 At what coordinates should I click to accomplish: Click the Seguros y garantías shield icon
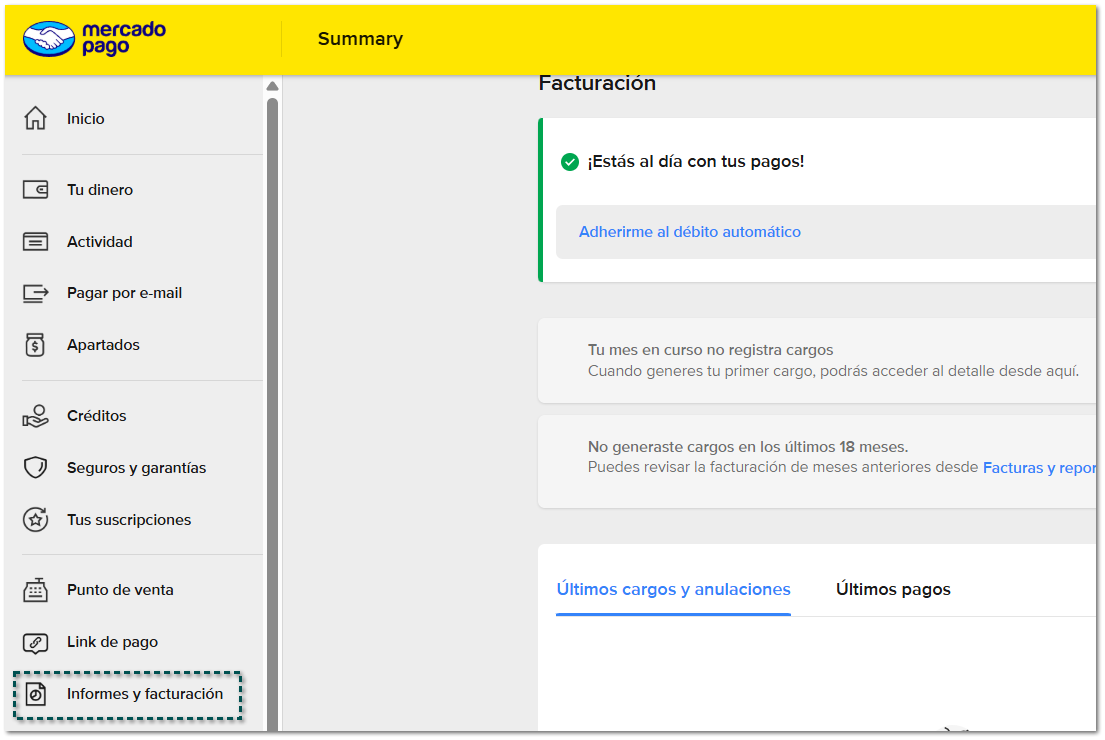pyautogui.click(x=35, y=468)
